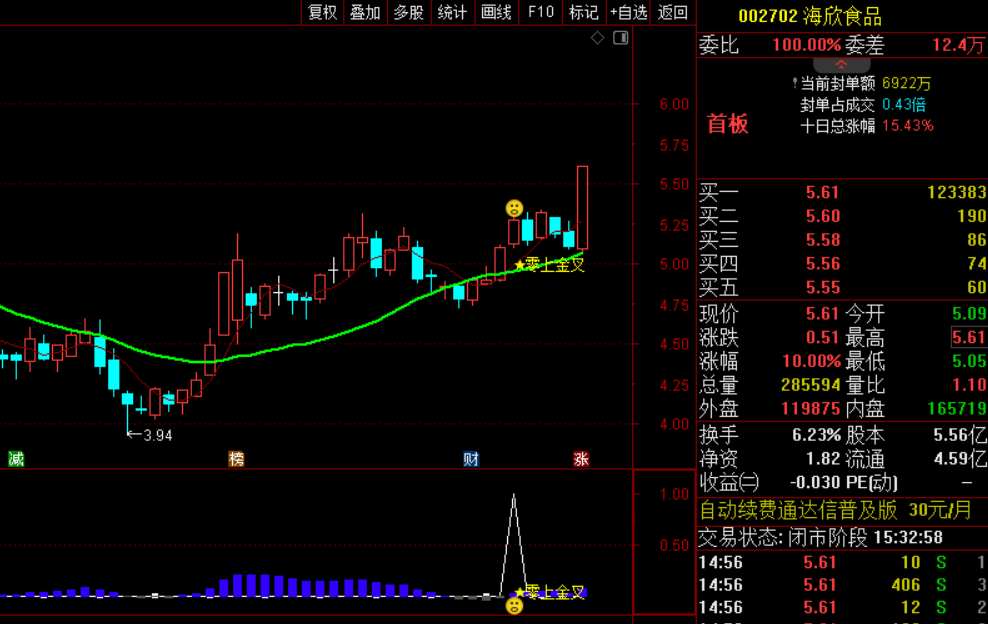This screenshot has height=624, width=988.
Task: Open the F10 company info
Action: (x=541, y=12)
